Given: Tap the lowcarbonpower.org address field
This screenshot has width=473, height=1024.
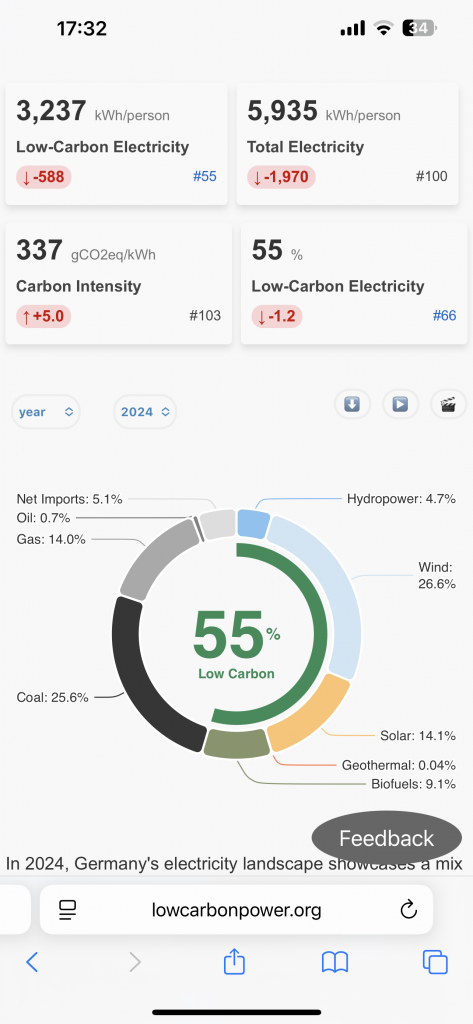Looking at the screenshot, I should coord(236,910).
